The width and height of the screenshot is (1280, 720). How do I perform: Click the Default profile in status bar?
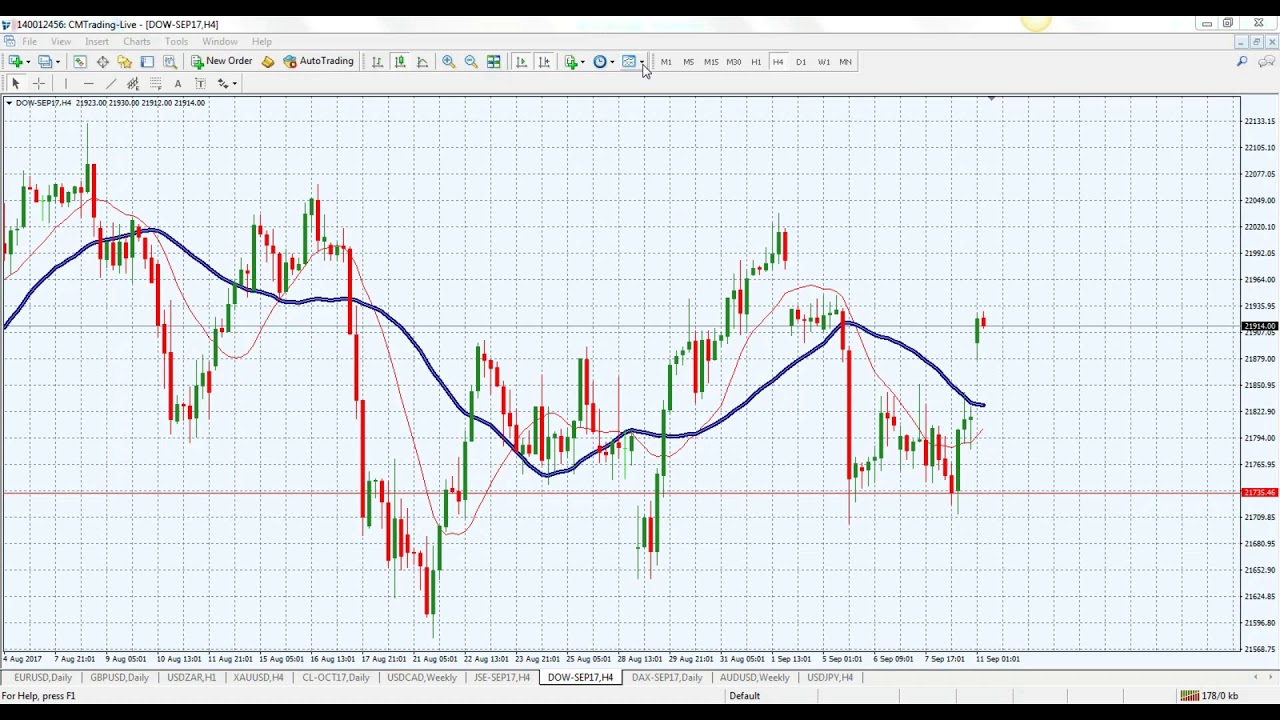tap(744, 696)
